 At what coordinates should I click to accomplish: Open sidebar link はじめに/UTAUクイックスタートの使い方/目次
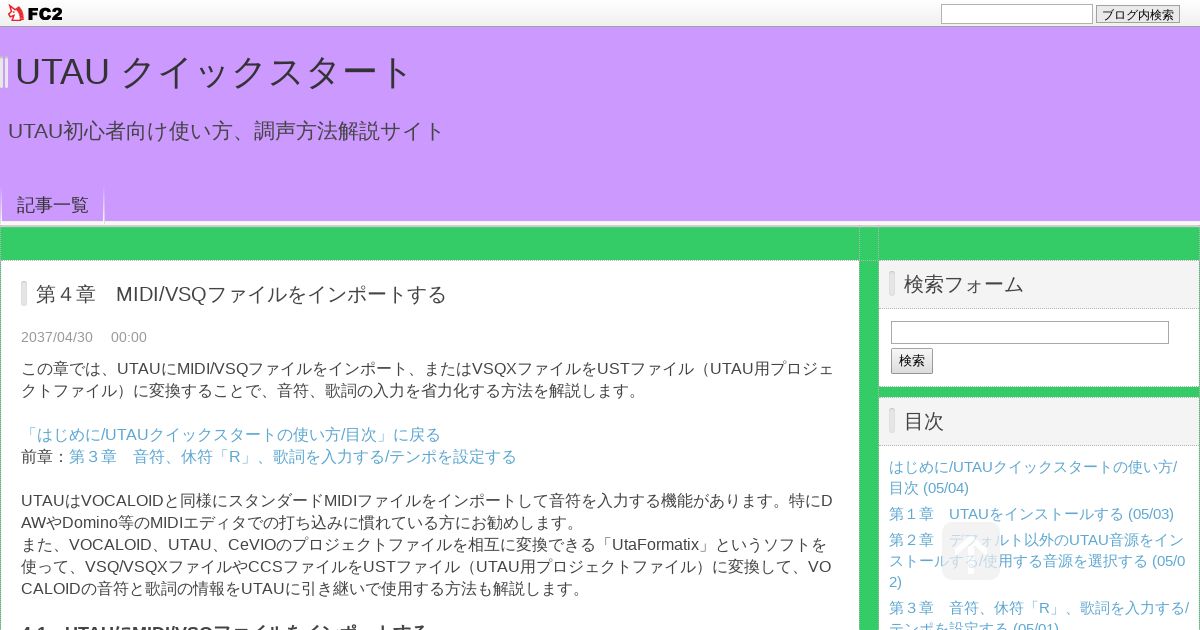1033,477
